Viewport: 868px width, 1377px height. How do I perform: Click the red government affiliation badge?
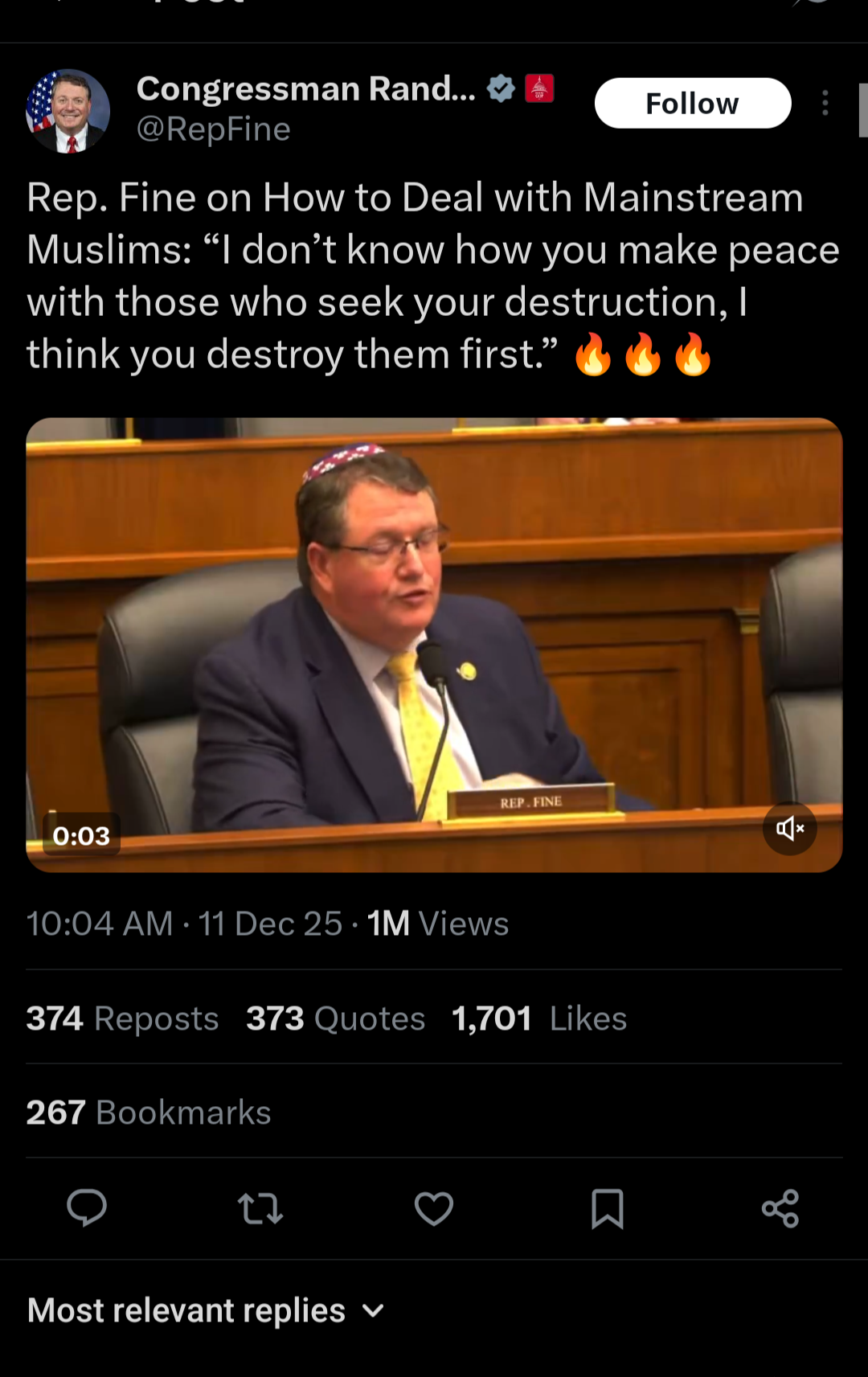point(539,88)
